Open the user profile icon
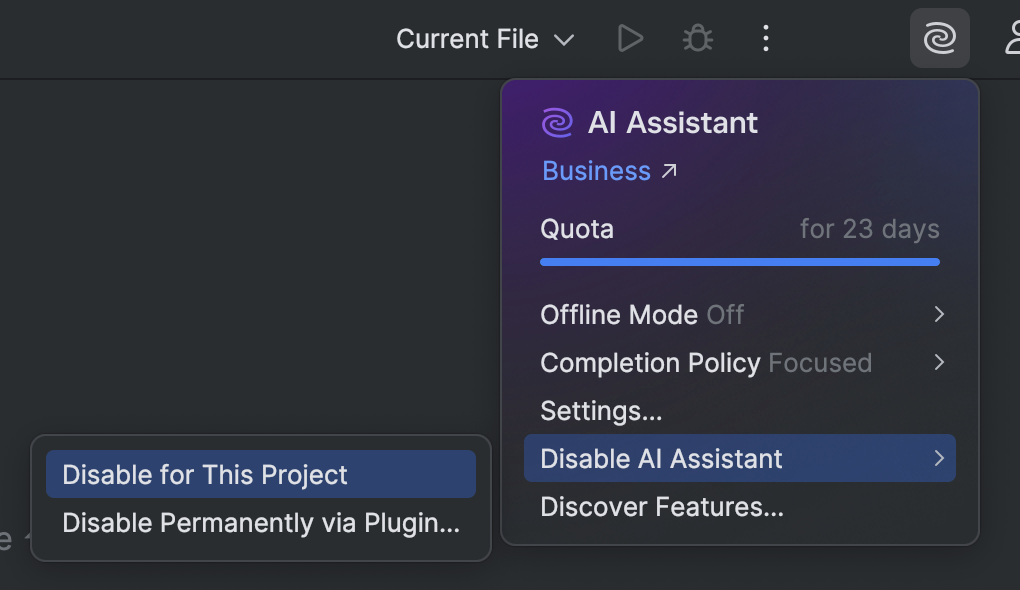This screenshot has height=590, width=1020. click(x=1013, y=38)
